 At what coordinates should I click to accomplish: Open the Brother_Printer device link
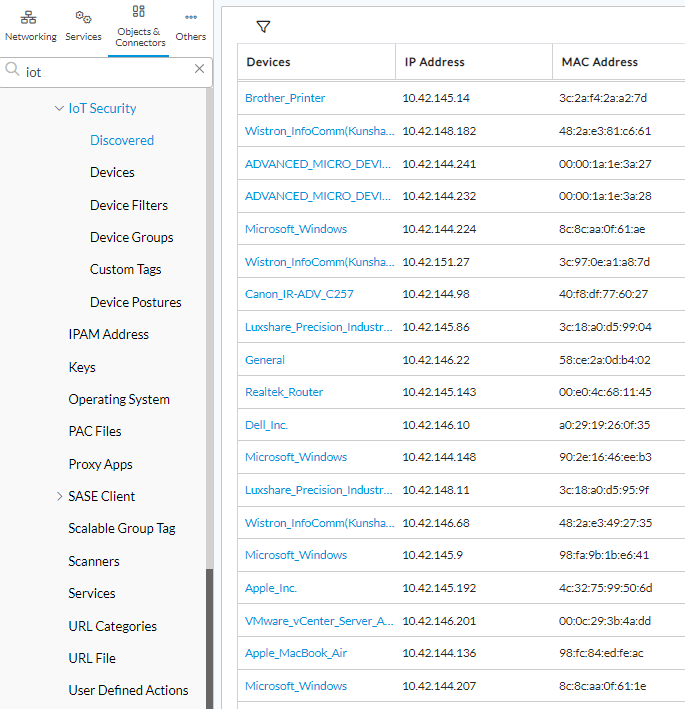coord(285,98)
